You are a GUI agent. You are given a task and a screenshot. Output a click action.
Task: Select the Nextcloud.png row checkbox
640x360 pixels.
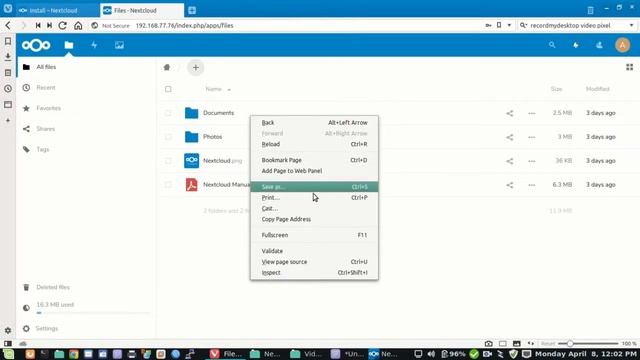click(168, 161)
